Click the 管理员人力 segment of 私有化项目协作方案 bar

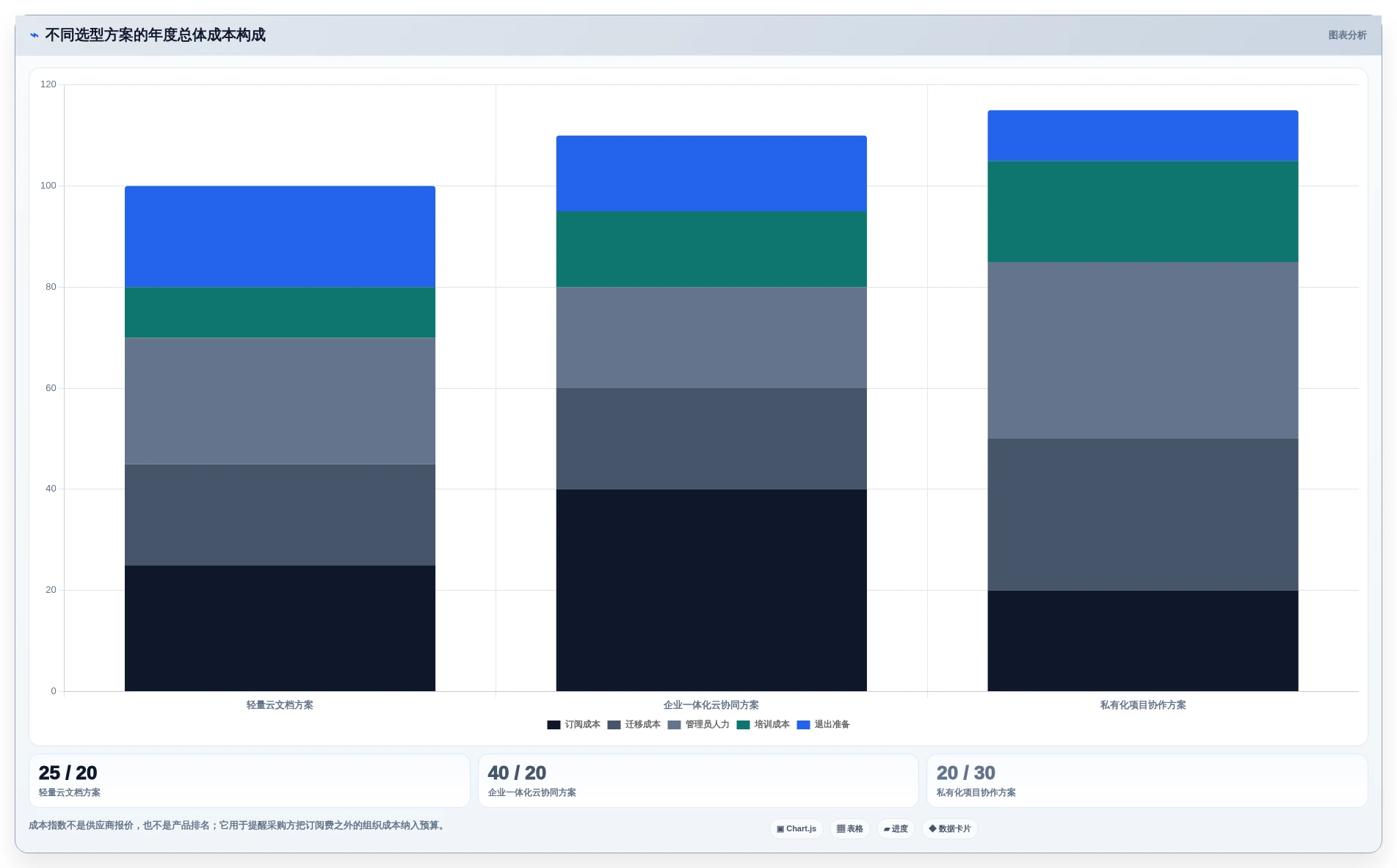1143,350
